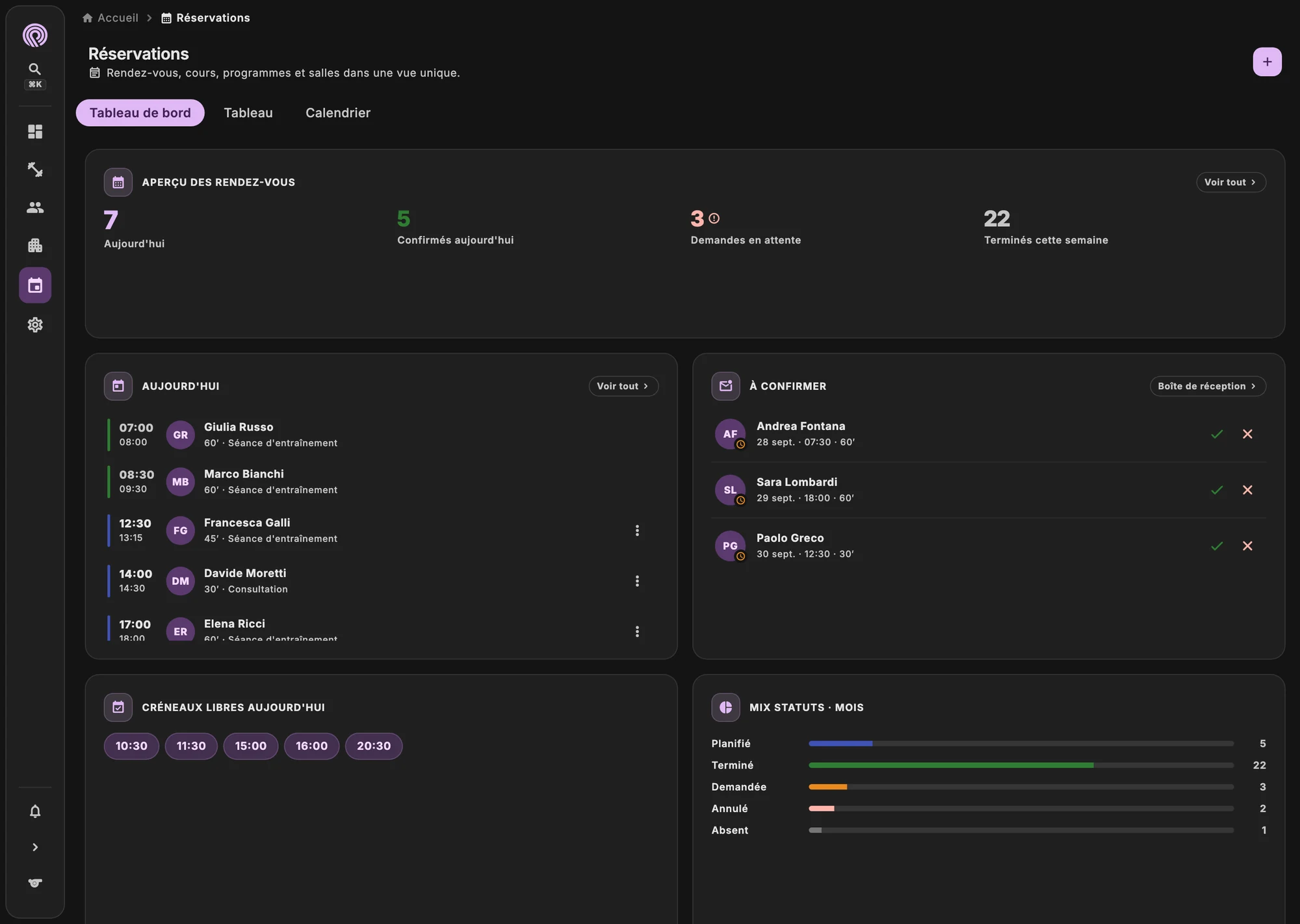Switch to the Tableau tab
This screenshot has height=924, width=1300.
coord(248,113)
